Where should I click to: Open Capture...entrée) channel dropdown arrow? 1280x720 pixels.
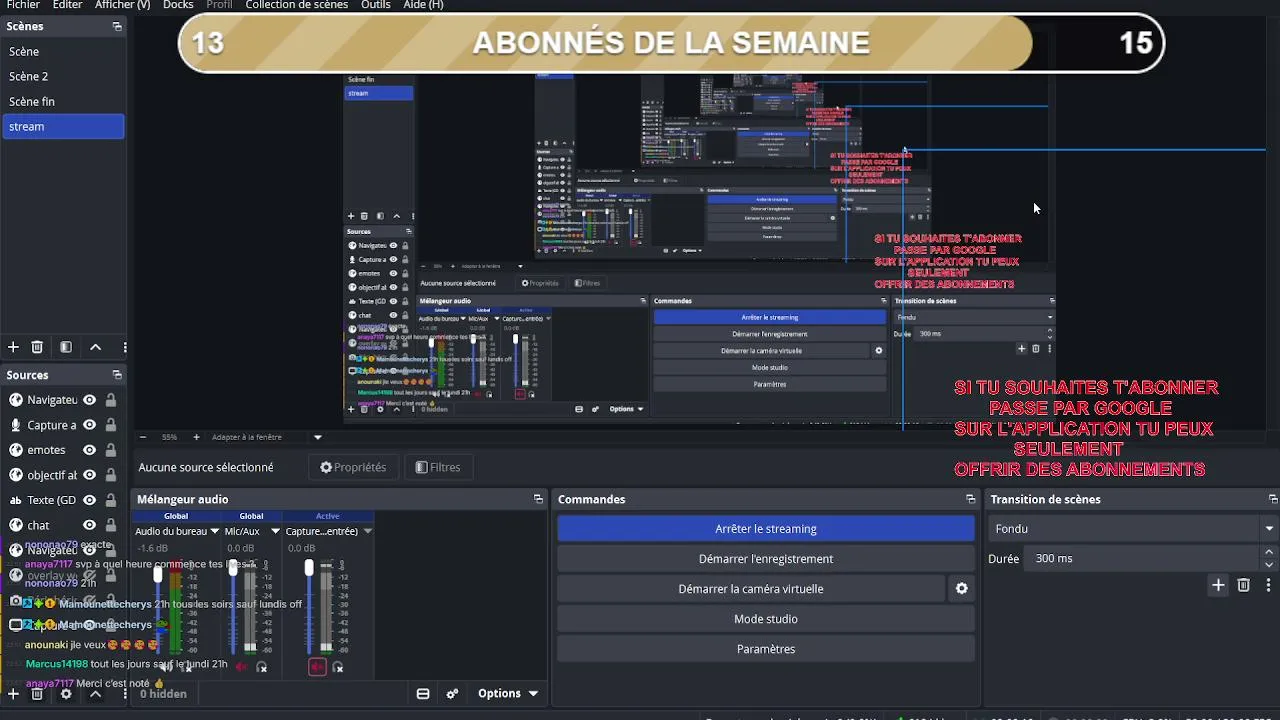(x=367, y=531)
